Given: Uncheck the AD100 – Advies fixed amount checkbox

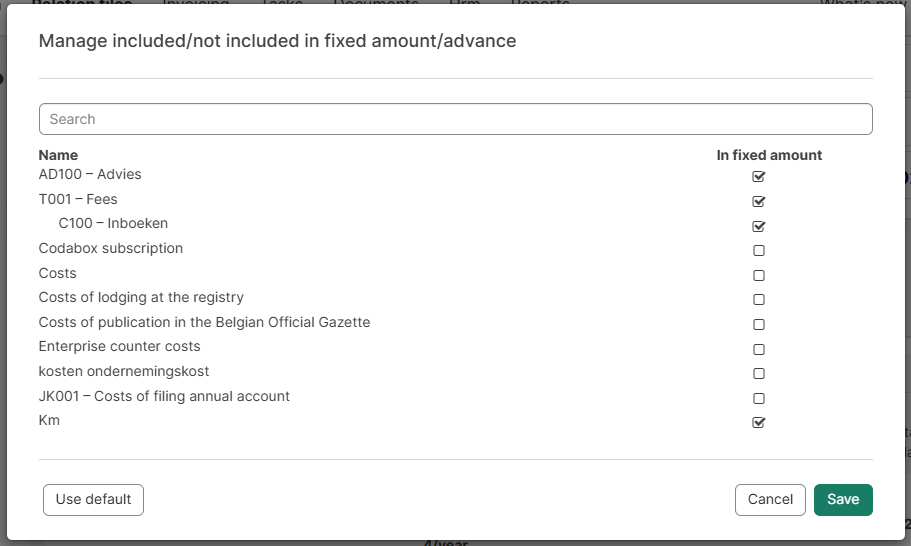Looking at the screenshot, I should 759,177.
